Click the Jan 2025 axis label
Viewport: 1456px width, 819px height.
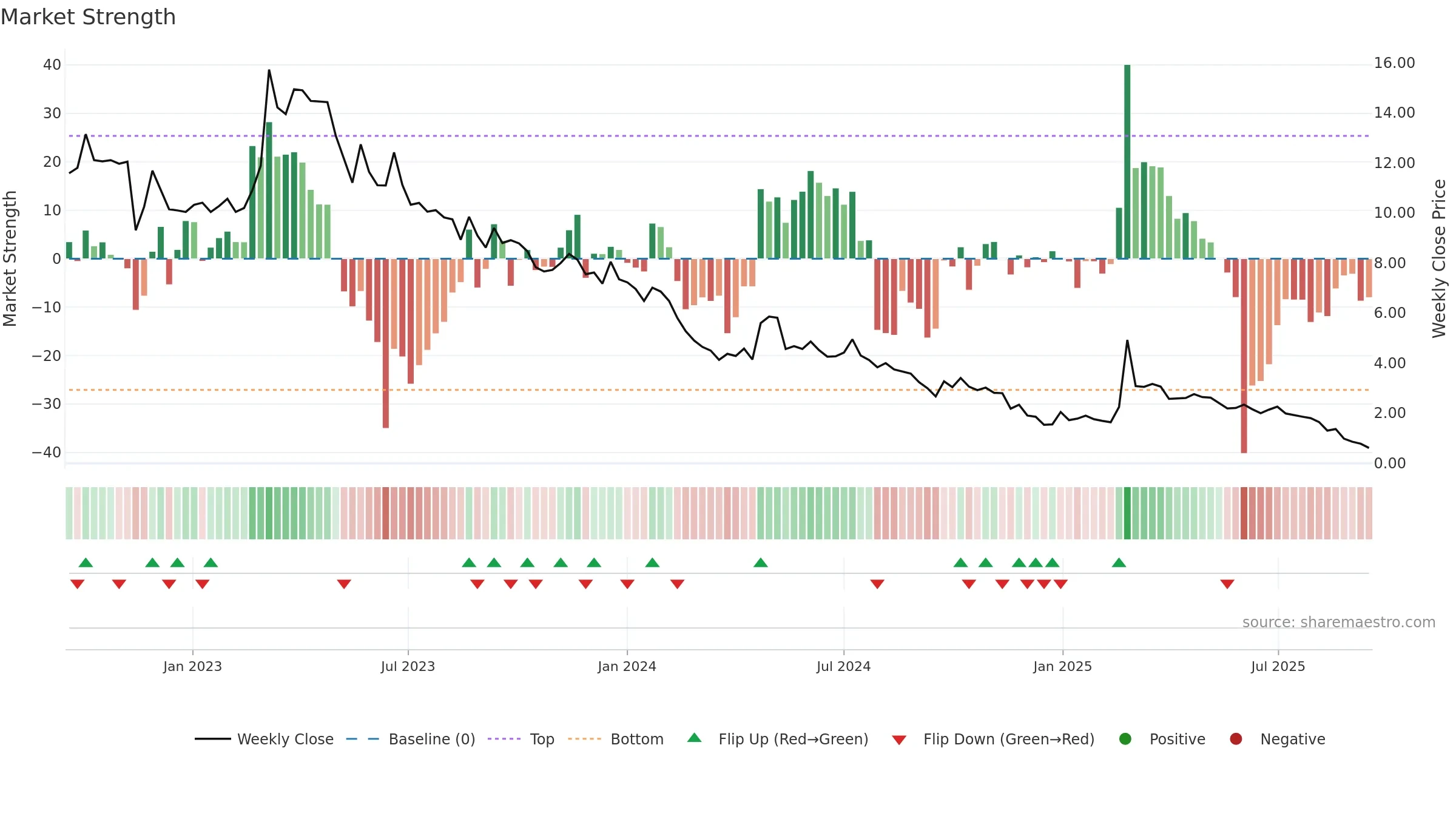point(1062,666)
